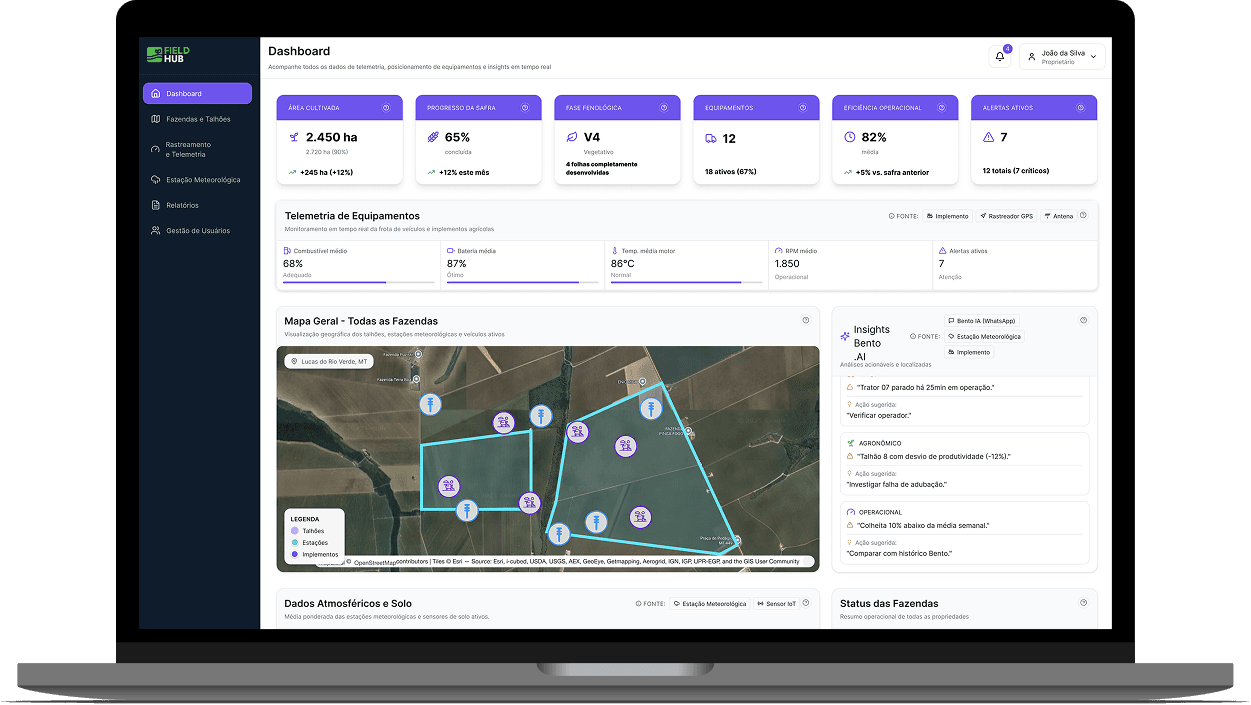Enable the Antena source filter chip
The image size is (1251, 705).
(x=1059, y=215)
